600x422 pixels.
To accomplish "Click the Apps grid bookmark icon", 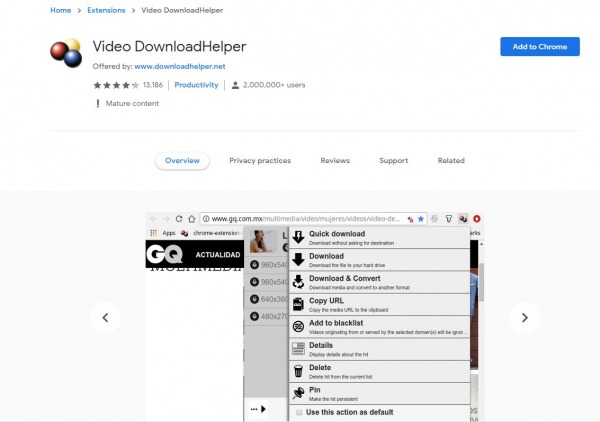I will pyautogui.click(x=153, y=233).
